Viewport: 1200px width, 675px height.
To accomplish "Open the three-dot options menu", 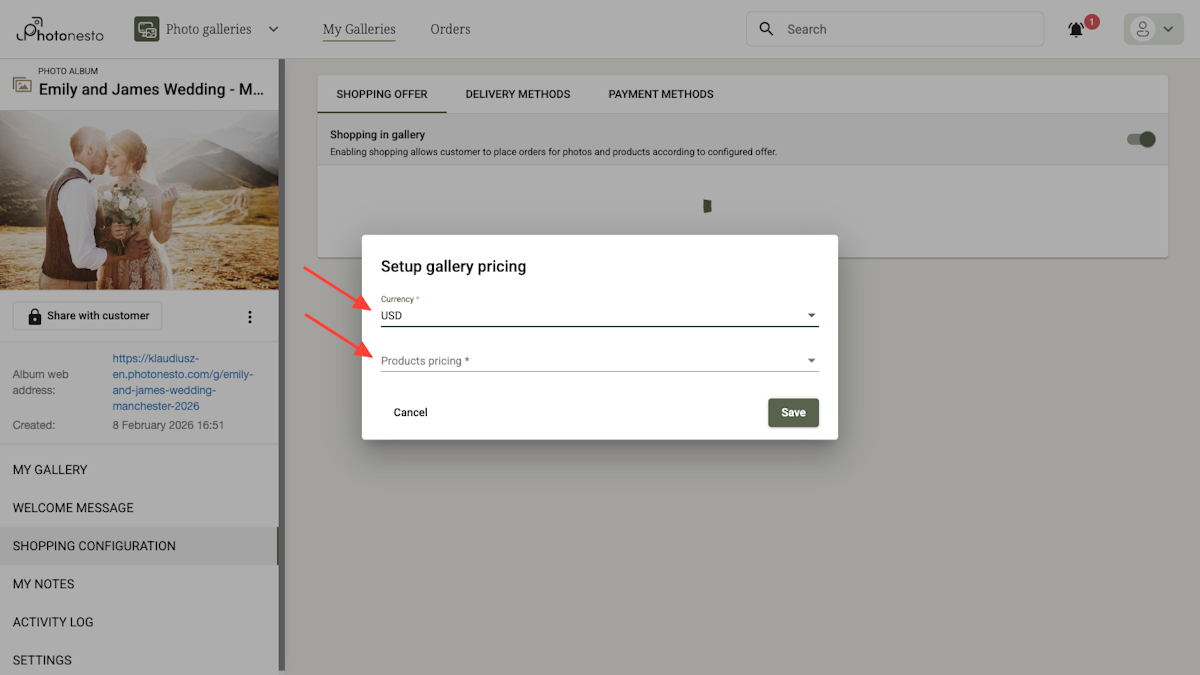I will coord(250,316).
